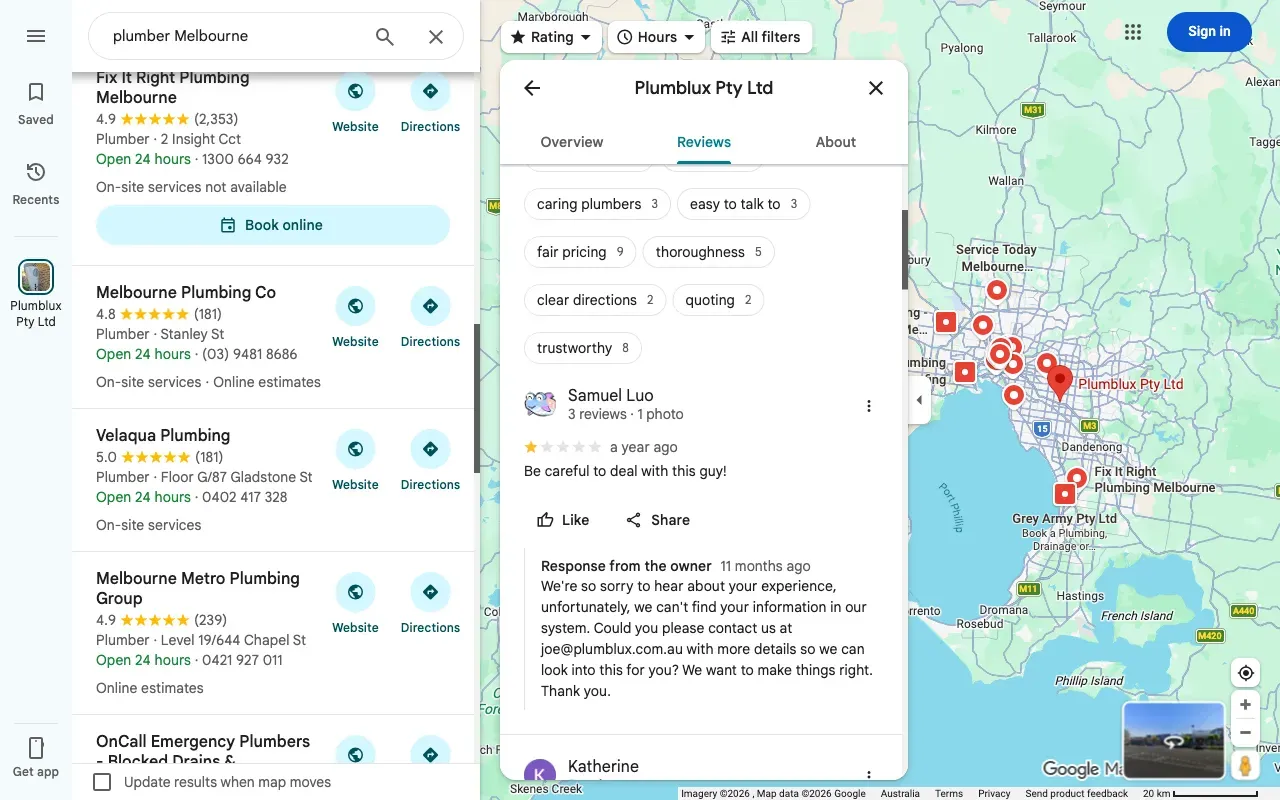Viewport: 1280px width, 800px height.
Task: Filter reviews by easy to talk to chip
Action: tap(743, 204)
